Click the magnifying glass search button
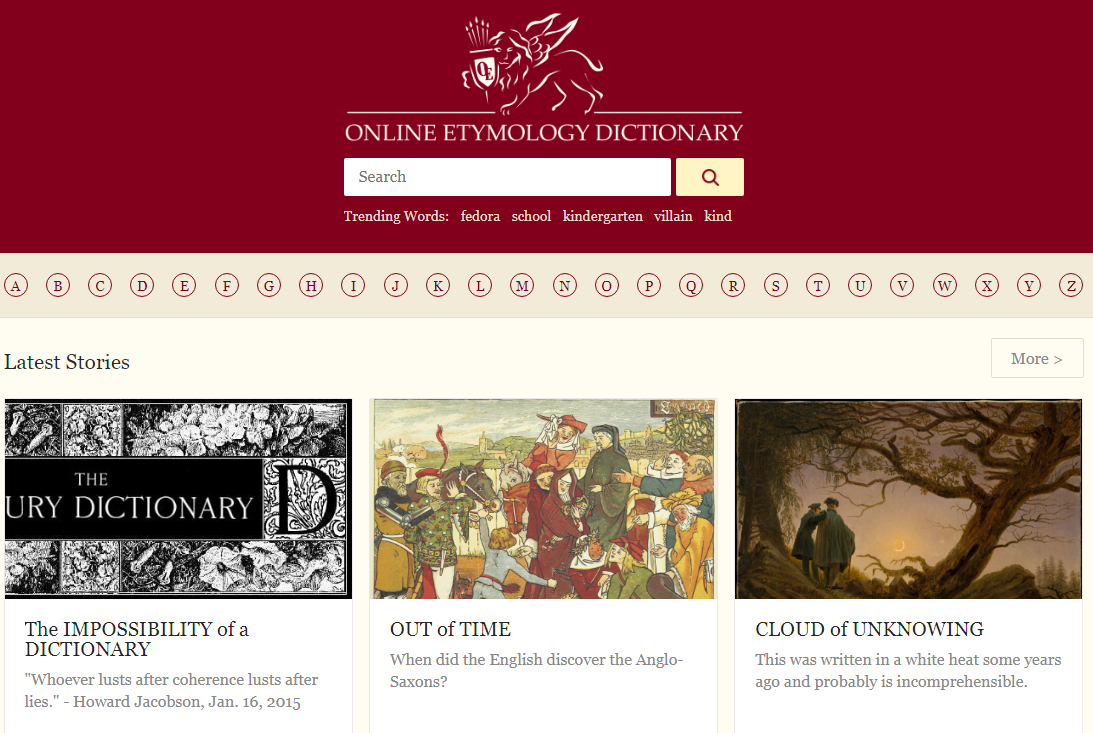This screenshot has height=733, width=1093. pyautogui.click(x=710, y=177)
